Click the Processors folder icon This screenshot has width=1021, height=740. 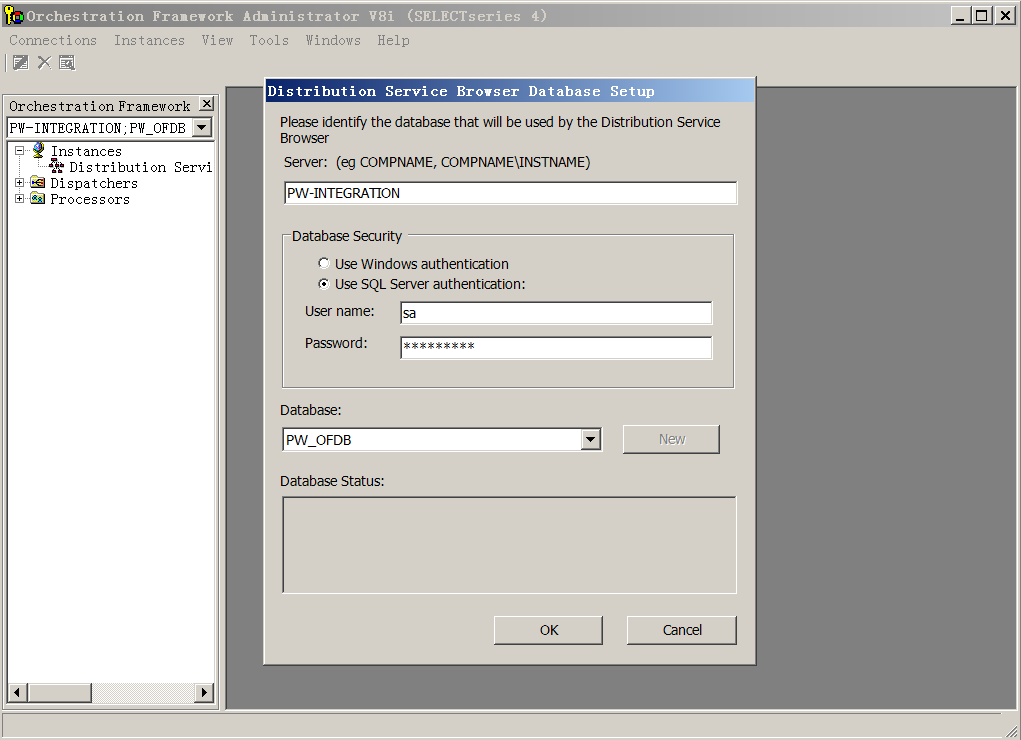click(x=38, y=199)
